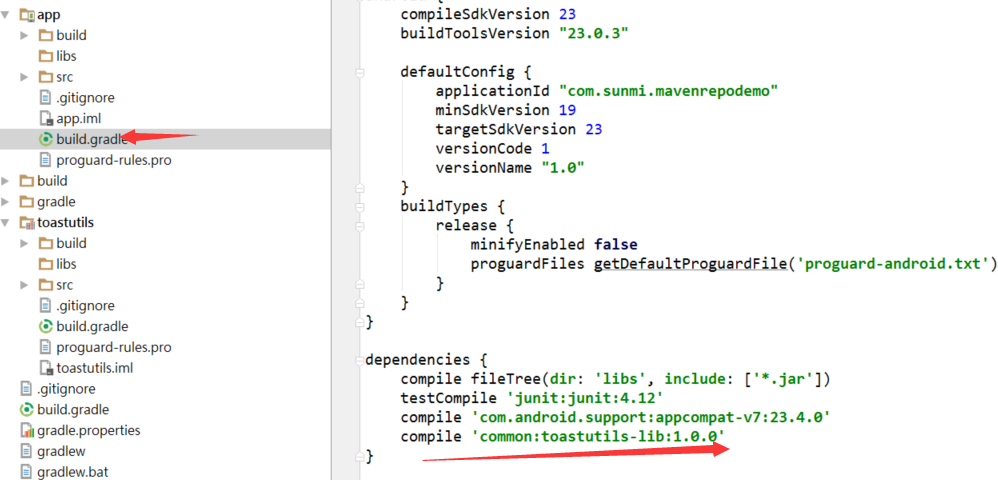Click the buildToolsVersion "23.0.3" string
The height and width of the screenshot is (480, 998).
click(594, 33)
